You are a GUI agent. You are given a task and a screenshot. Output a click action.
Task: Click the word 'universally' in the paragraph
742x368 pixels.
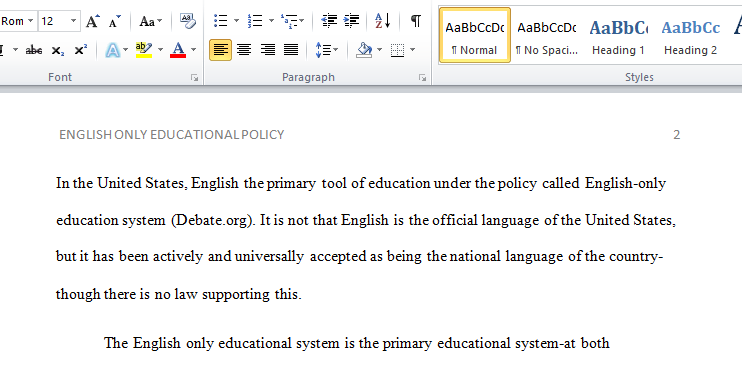tap(269, 257)
